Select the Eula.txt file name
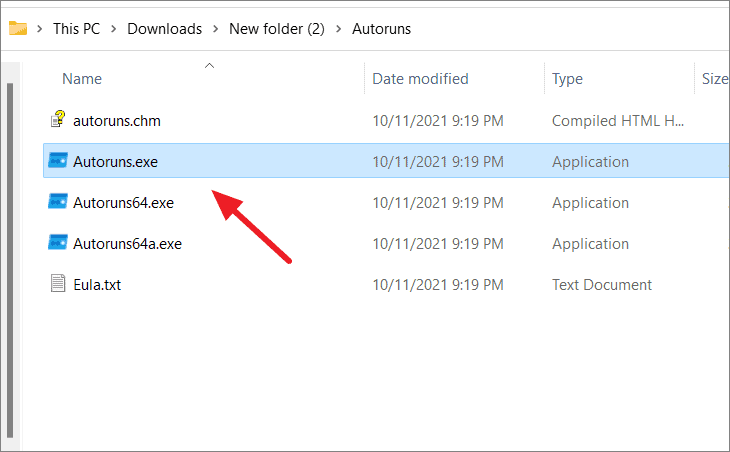 pyautogui.click(x=97, y=284)
